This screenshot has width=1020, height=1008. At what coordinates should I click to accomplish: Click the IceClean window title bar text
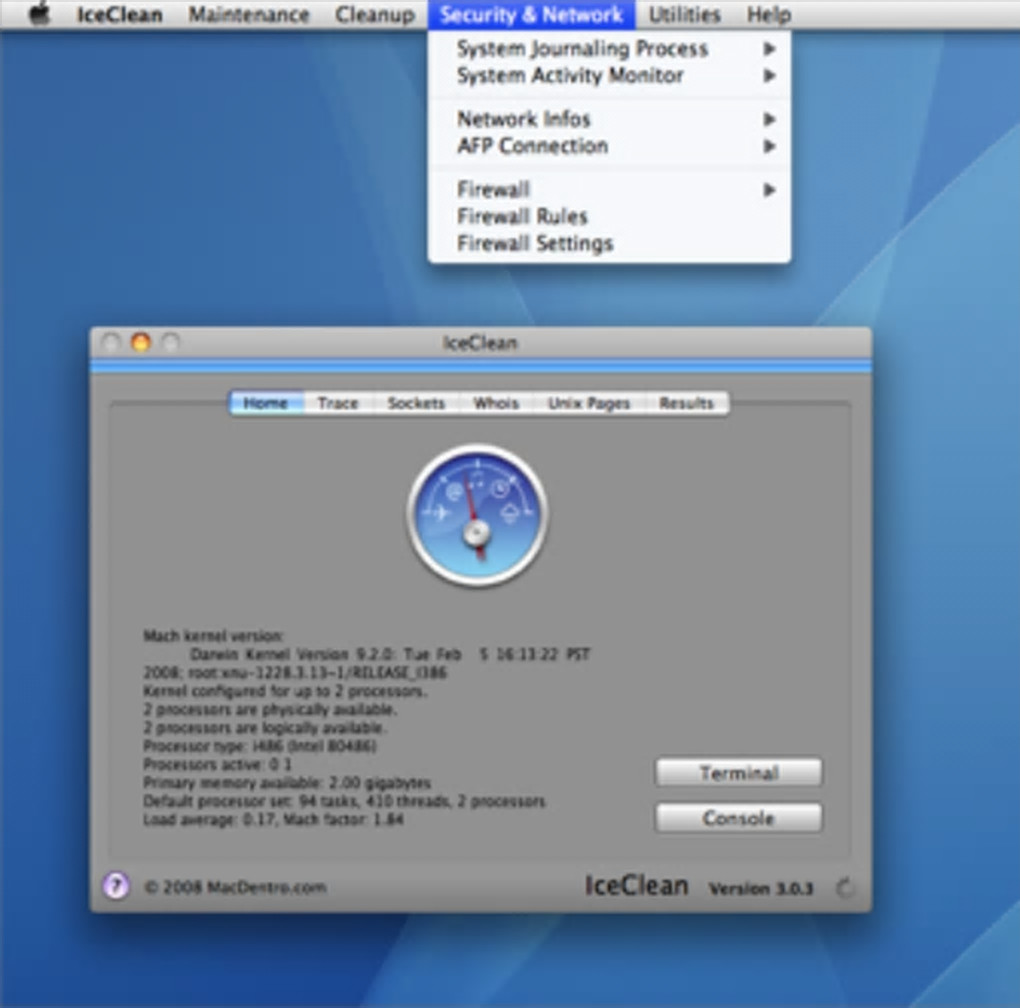[480, 343]
